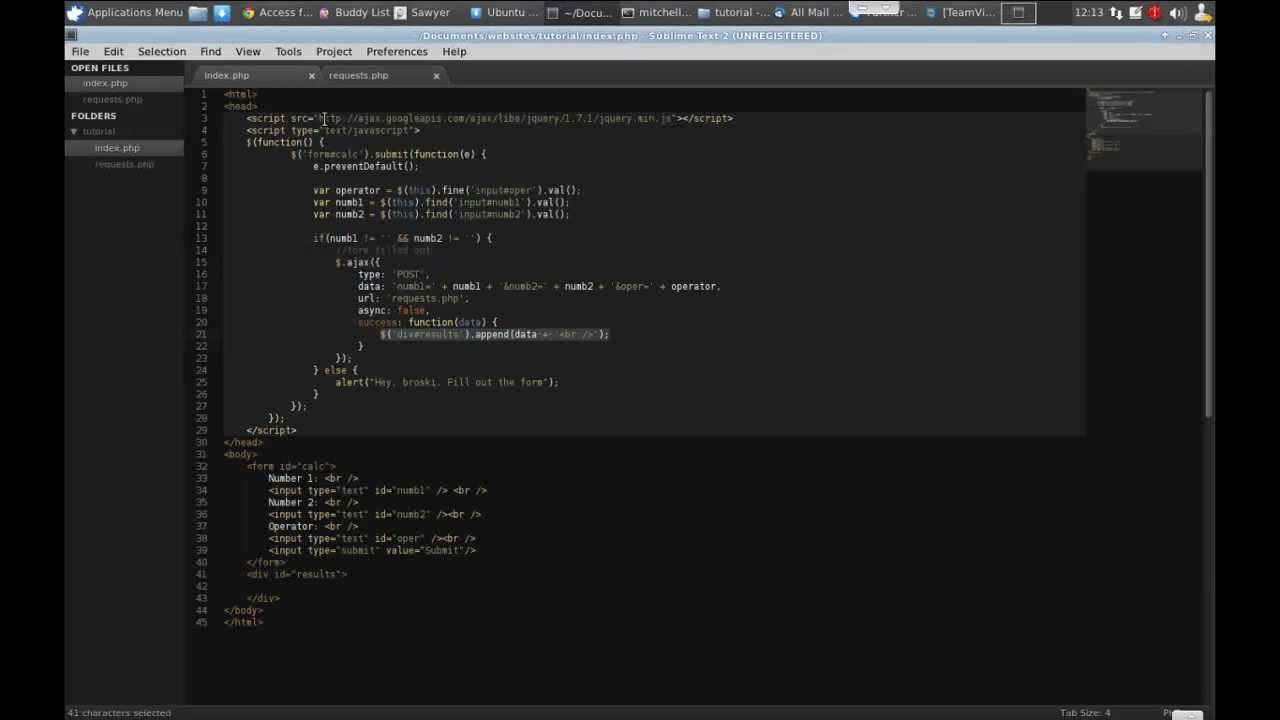Open the Help menu

[454, 51]
